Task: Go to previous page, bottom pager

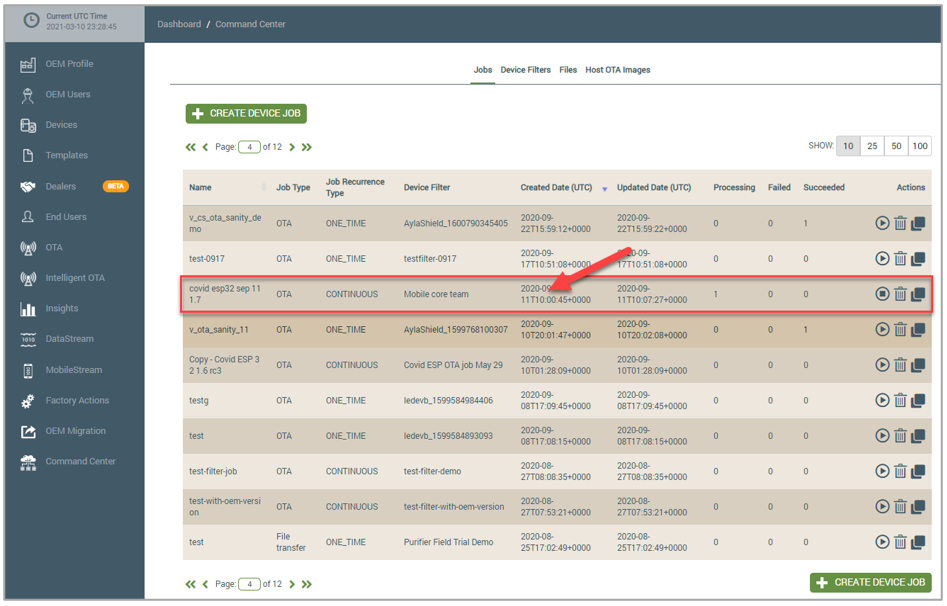Action: pyautogui.click(x=205, y=584)
